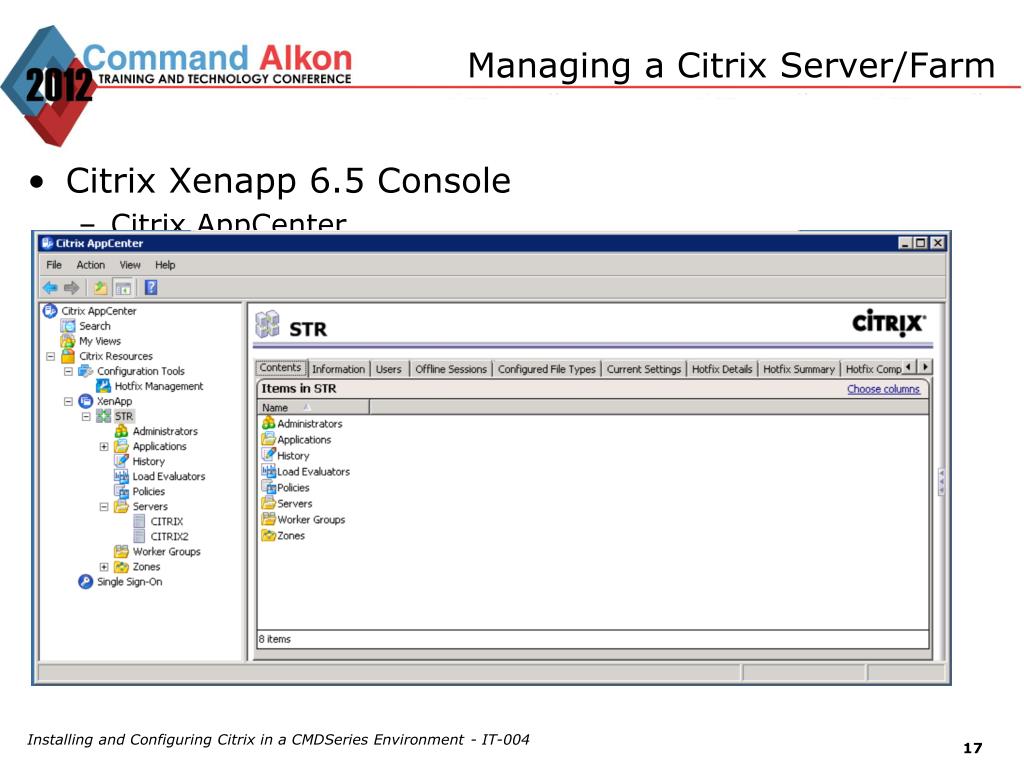Viewport: 1024px width, 768px height.
Task: Open the View menu
Action: 130,264
